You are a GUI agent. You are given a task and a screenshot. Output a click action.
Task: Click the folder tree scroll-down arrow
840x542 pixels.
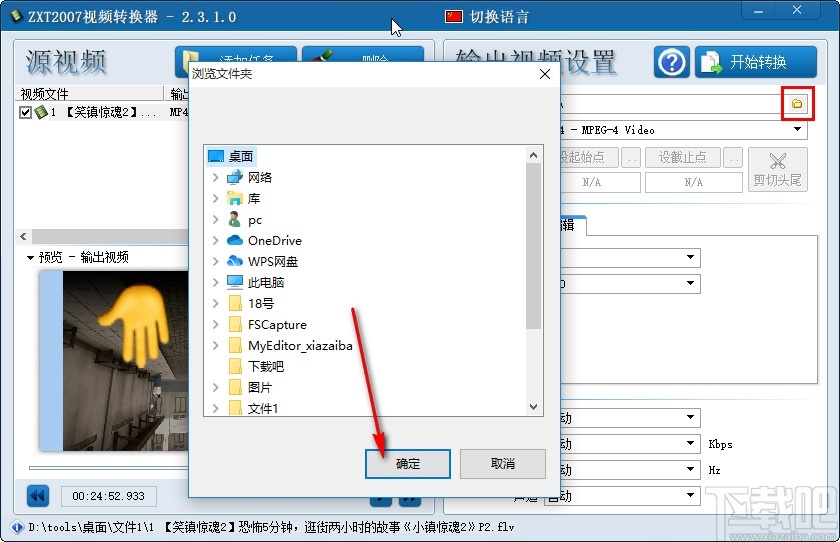(533, 406)
